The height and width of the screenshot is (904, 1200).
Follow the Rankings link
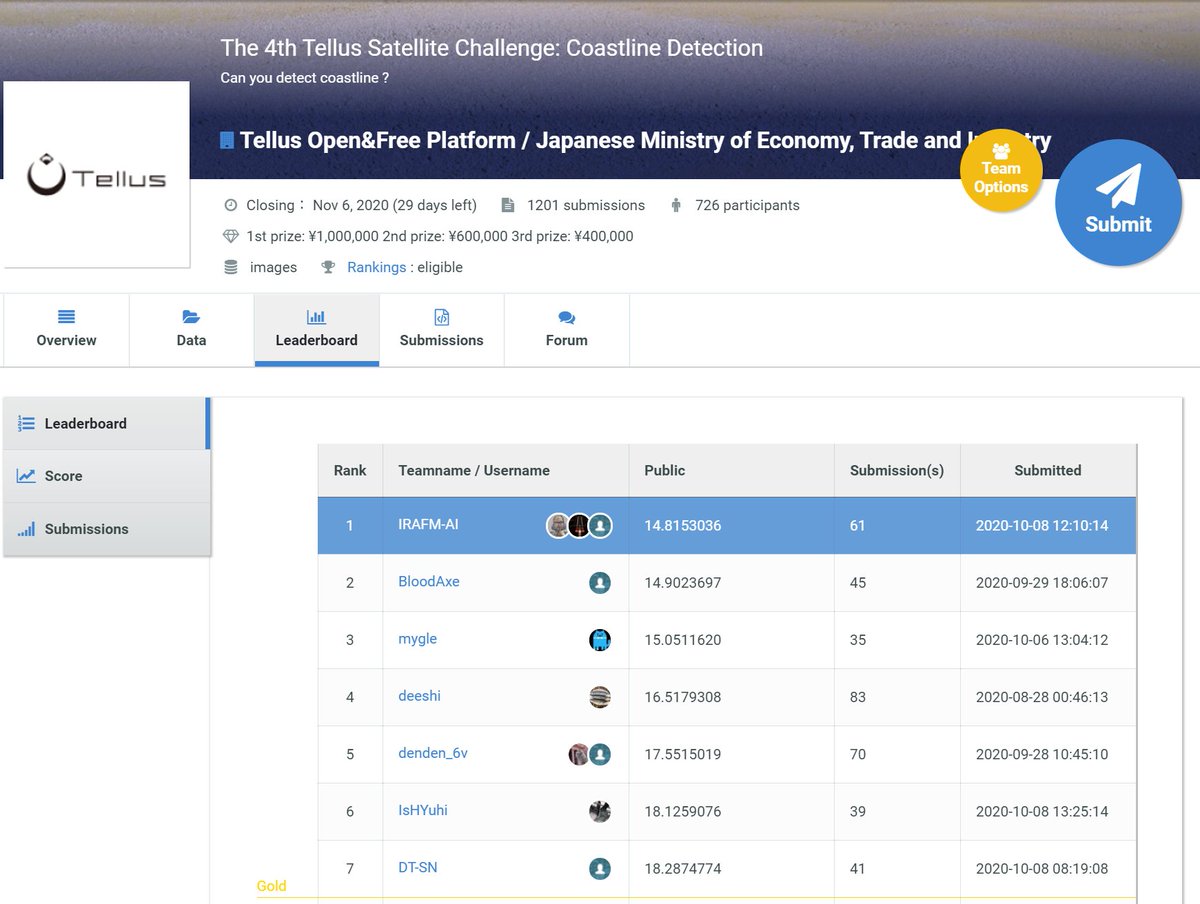click(376, 267)
